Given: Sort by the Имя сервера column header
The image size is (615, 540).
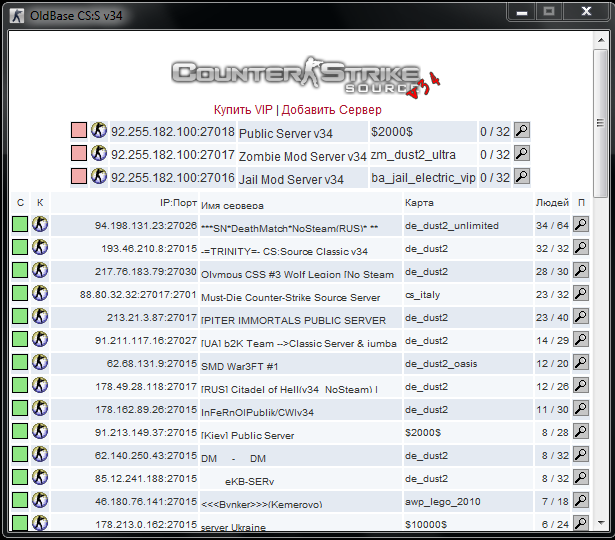Looking at the screenshot, I should [x=232, y=205].
